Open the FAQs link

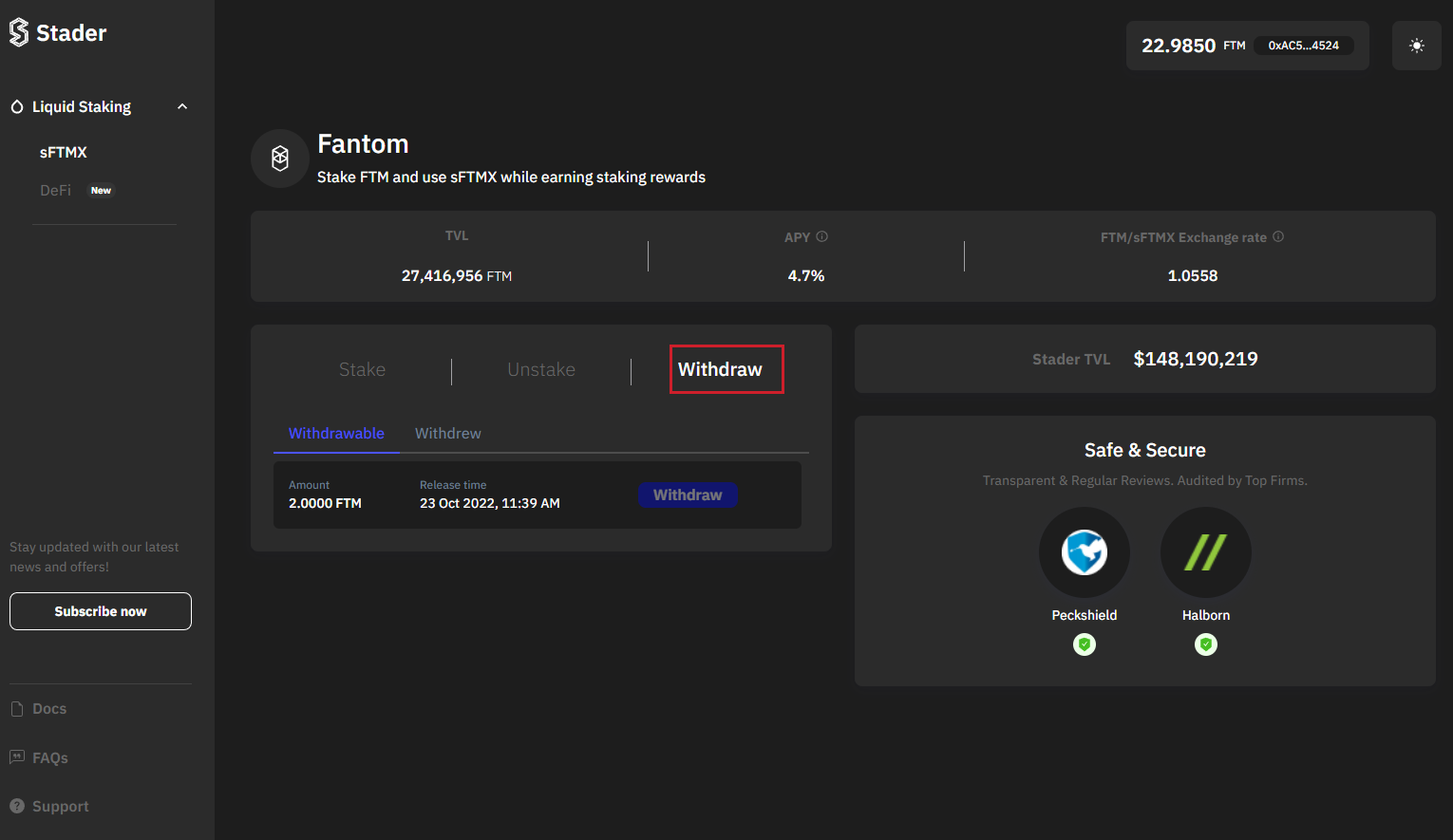tap(50, 757)
